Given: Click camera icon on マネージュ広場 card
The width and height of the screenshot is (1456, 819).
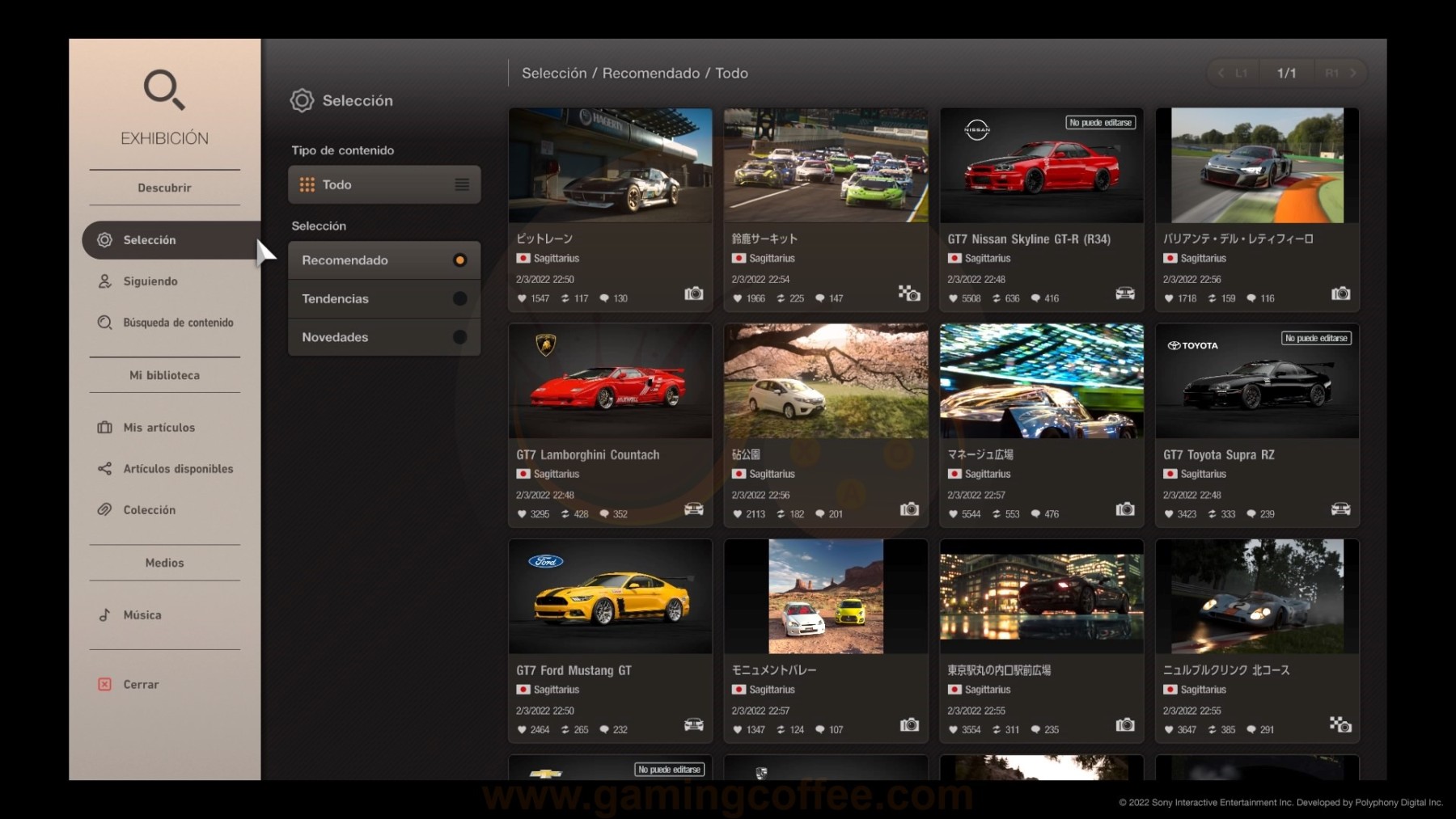Looking at the screenshot, I should point(1125,509).
